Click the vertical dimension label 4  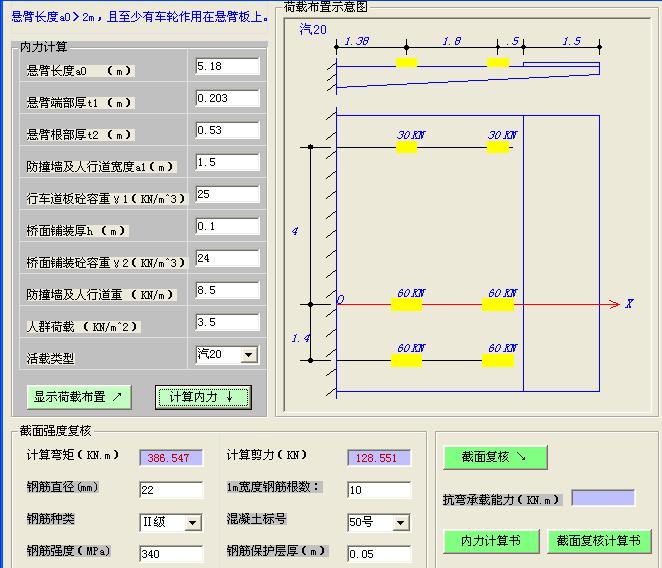pos(295,231)
